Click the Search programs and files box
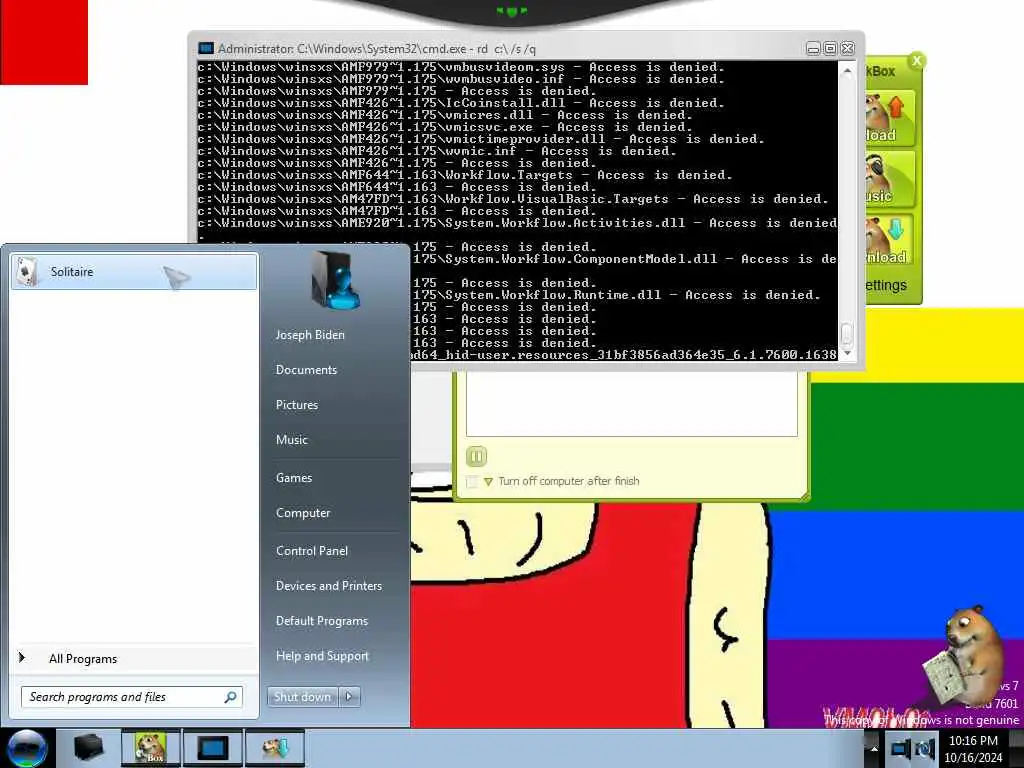Viewport: 1024px width, 768px height. tap(132, 697)
